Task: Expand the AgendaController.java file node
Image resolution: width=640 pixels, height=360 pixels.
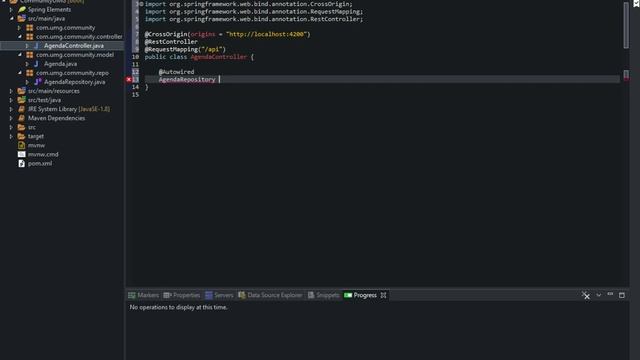Action: [27, 46]
